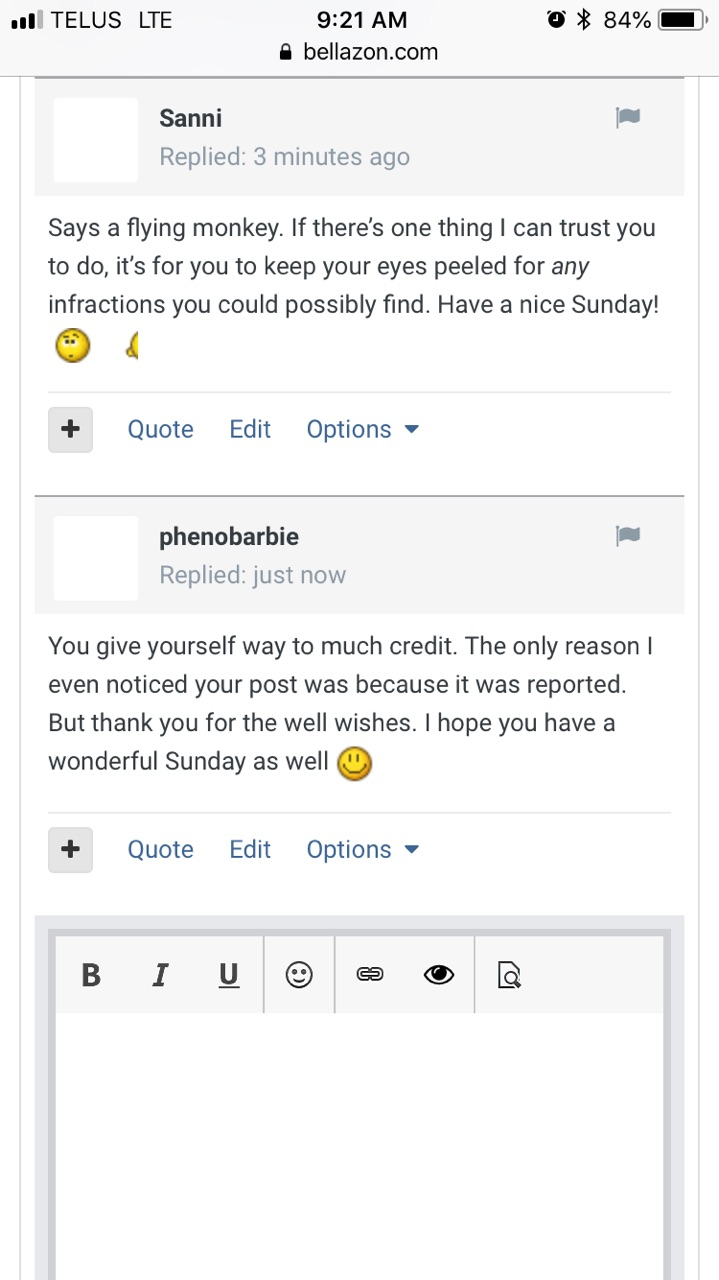Insert a link using chain icon
Image resolution: width=719 pixels, height=1280 pixels.
point(369,974)
